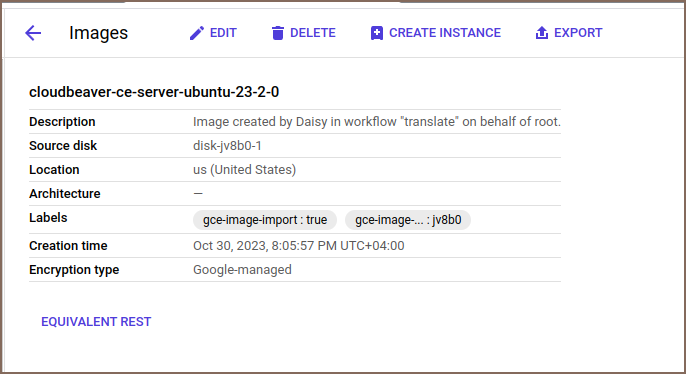Viewport: 686px width, 374px height.
Task: Click the creation time value
Action: click(298, 246)
